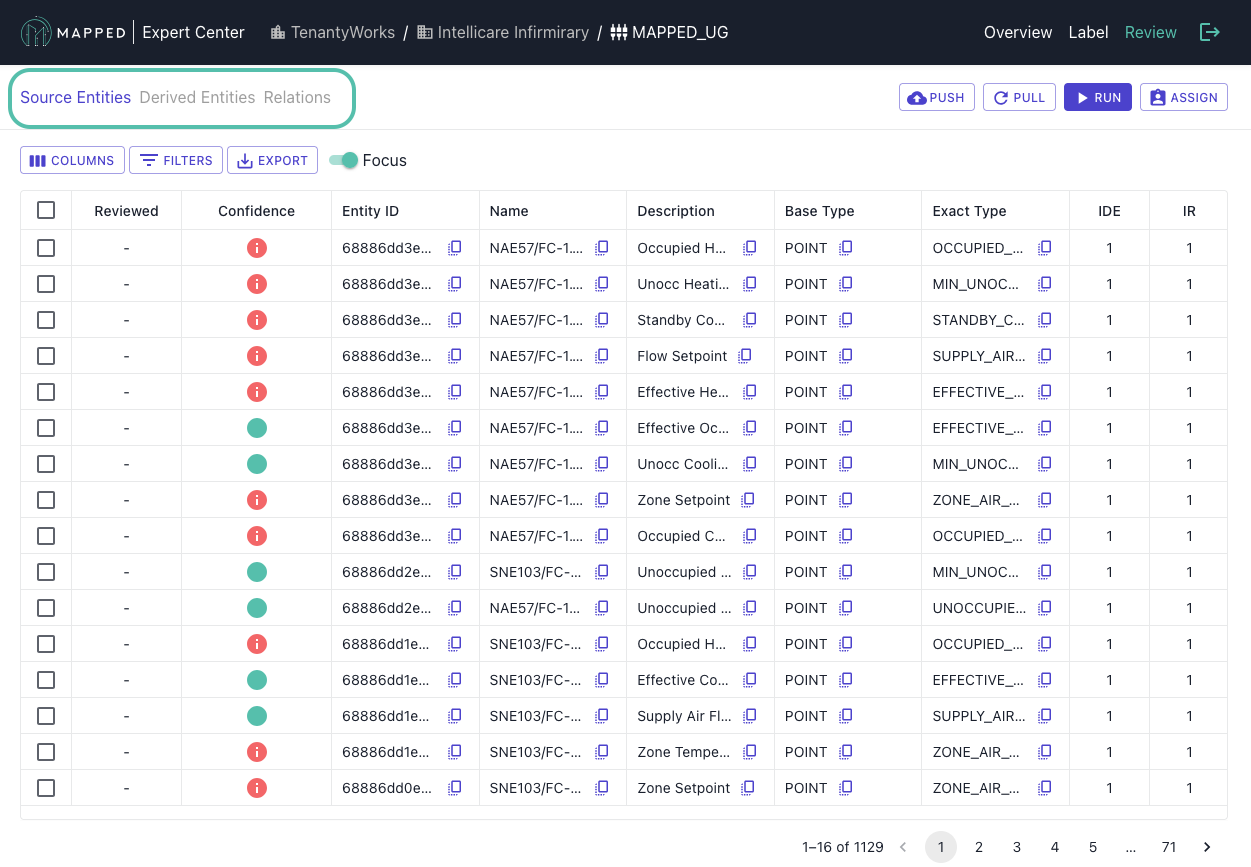Click green confidence dot in Effective Oc... row

257,428
